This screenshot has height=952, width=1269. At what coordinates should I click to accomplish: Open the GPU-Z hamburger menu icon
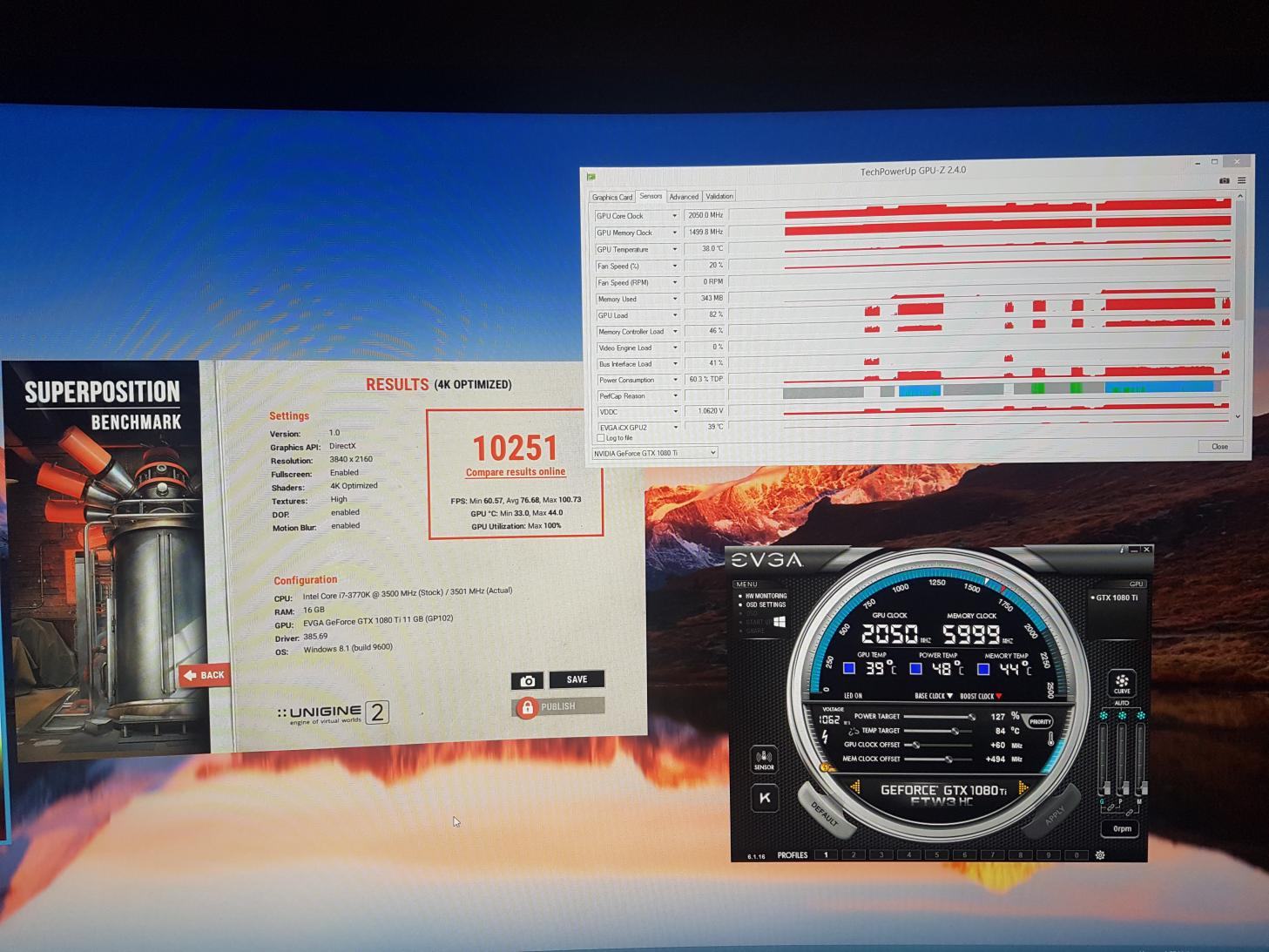pos(1241,180)
